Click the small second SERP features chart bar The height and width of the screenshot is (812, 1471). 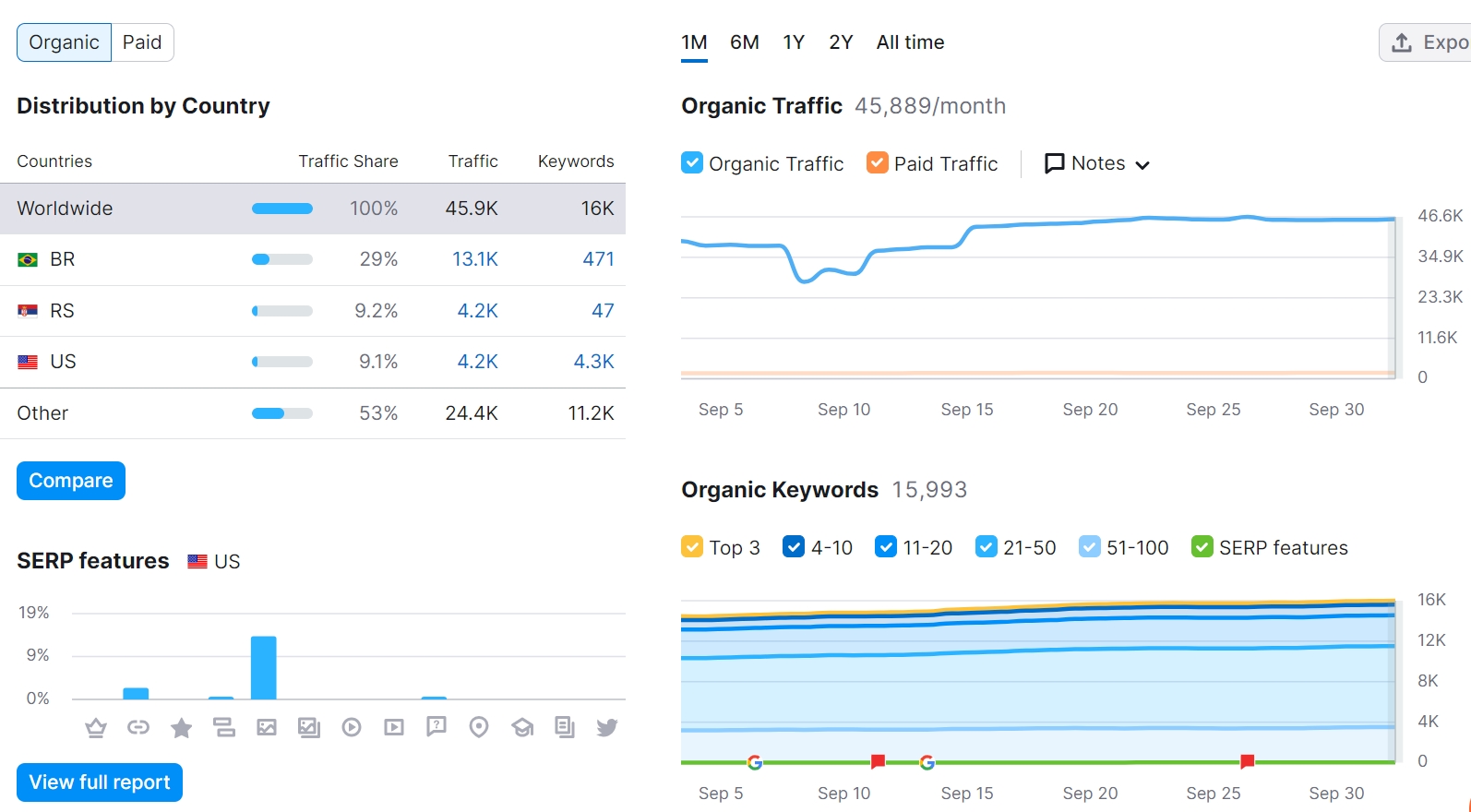coord(221,698)
